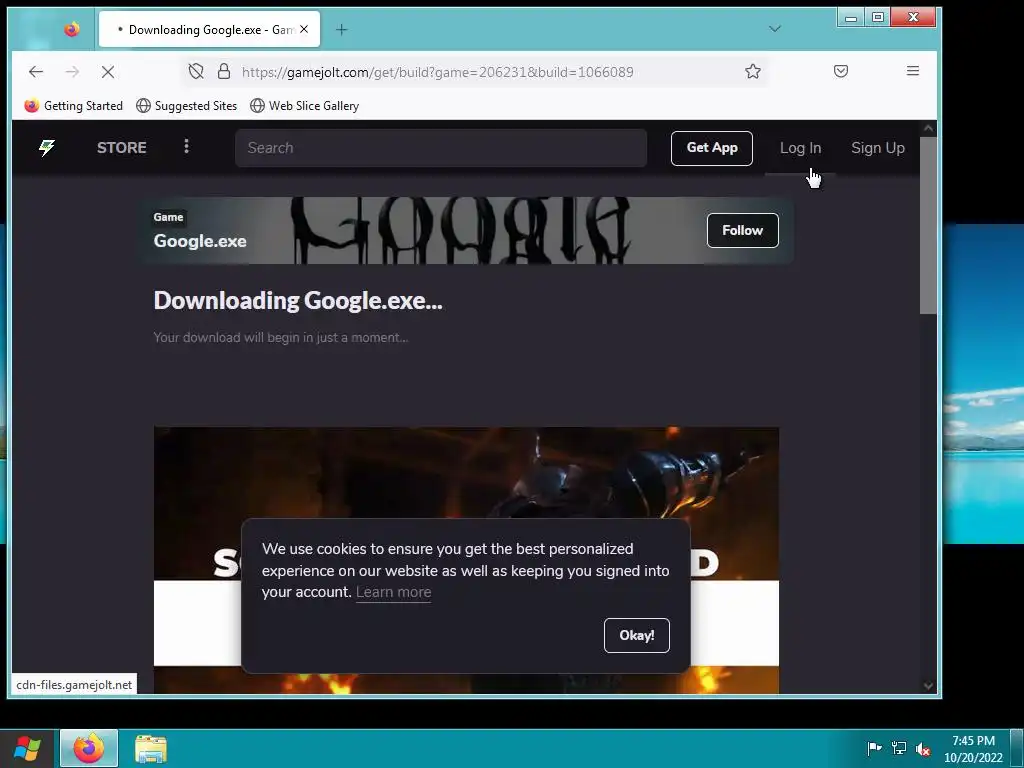Click the vertical scrollbar thumb

[928, 225]
